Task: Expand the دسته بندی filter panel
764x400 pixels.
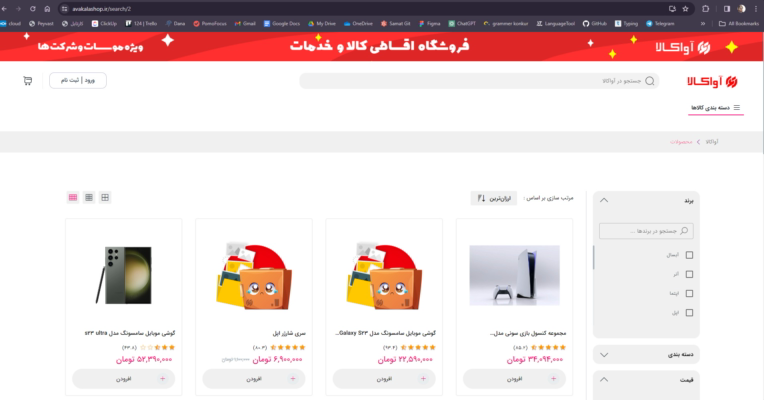Action: click(604, 355)
